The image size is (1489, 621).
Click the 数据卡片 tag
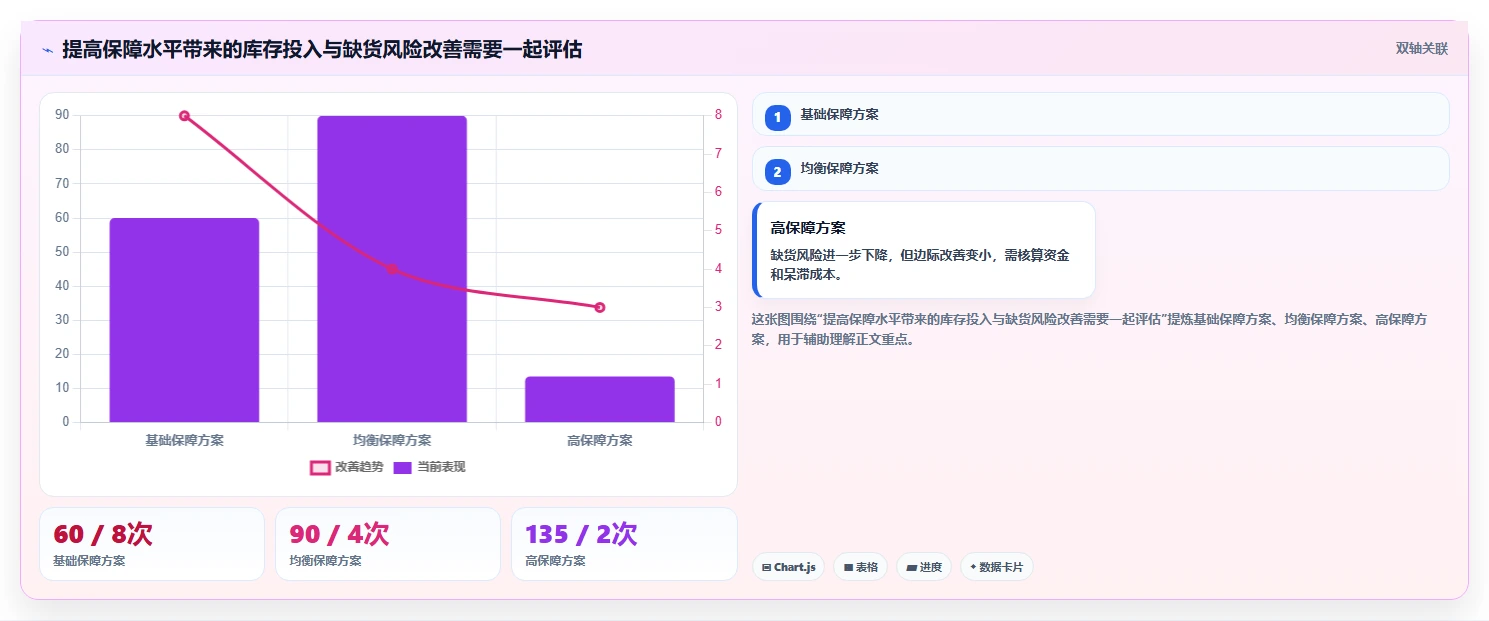[x=996, y=567]
